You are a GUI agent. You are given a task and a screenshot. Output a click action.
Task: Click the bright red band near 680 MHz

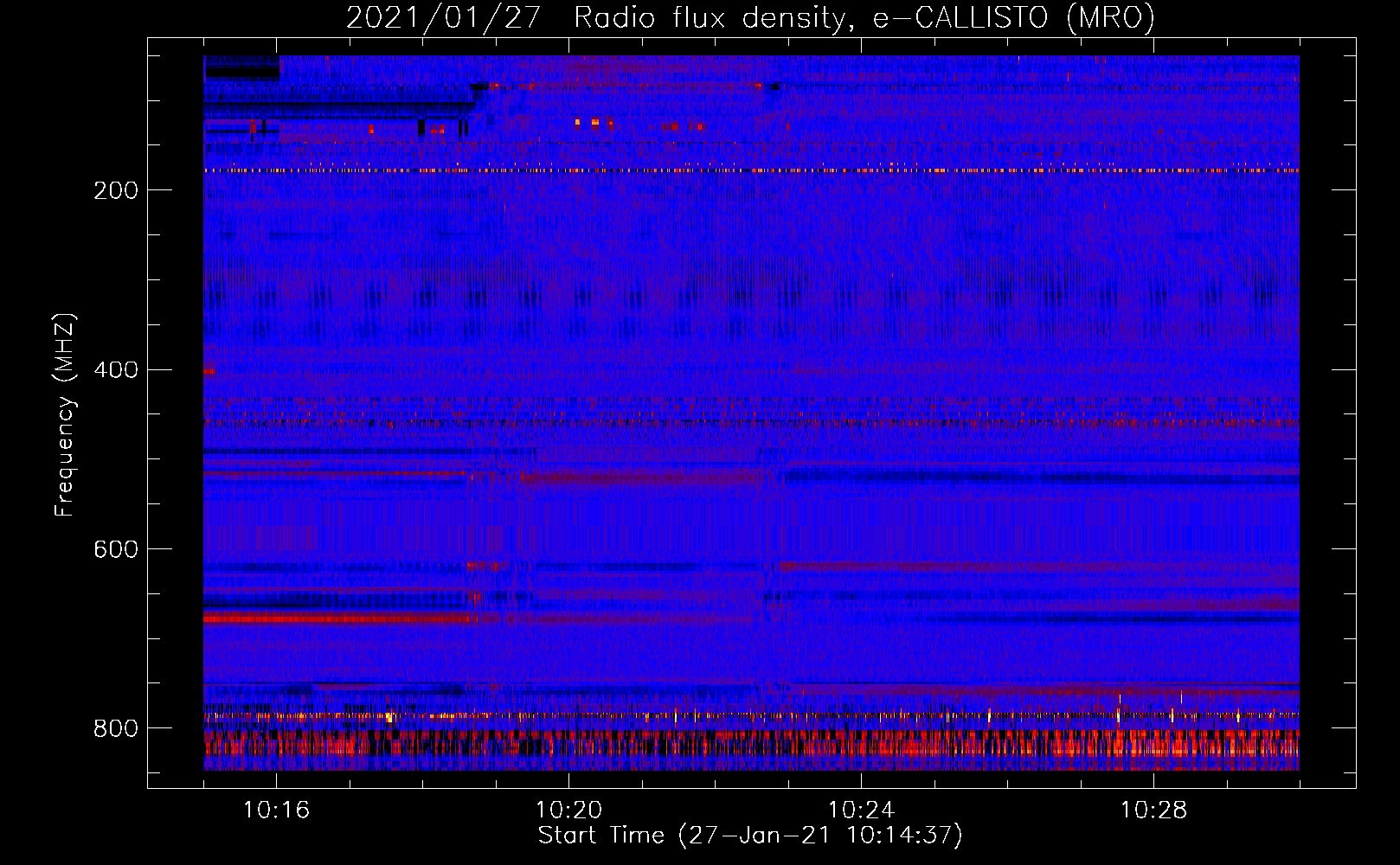tap(339, 618)
